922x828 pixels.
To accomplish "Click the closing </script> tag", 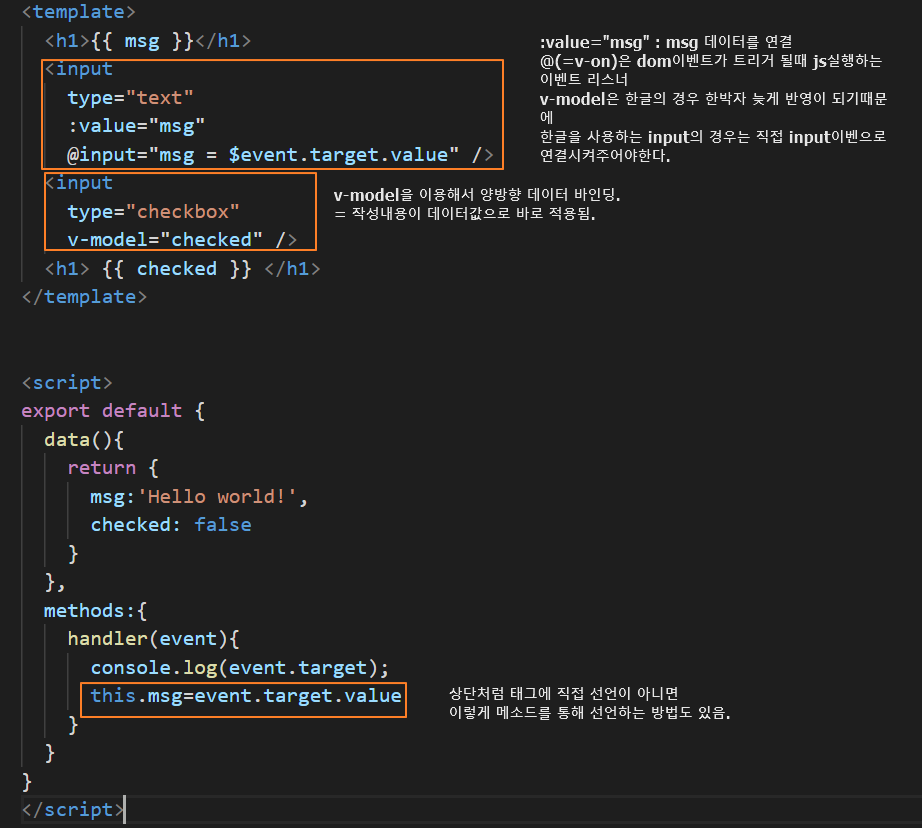I will pyautogui.click(x=73, y=810).
